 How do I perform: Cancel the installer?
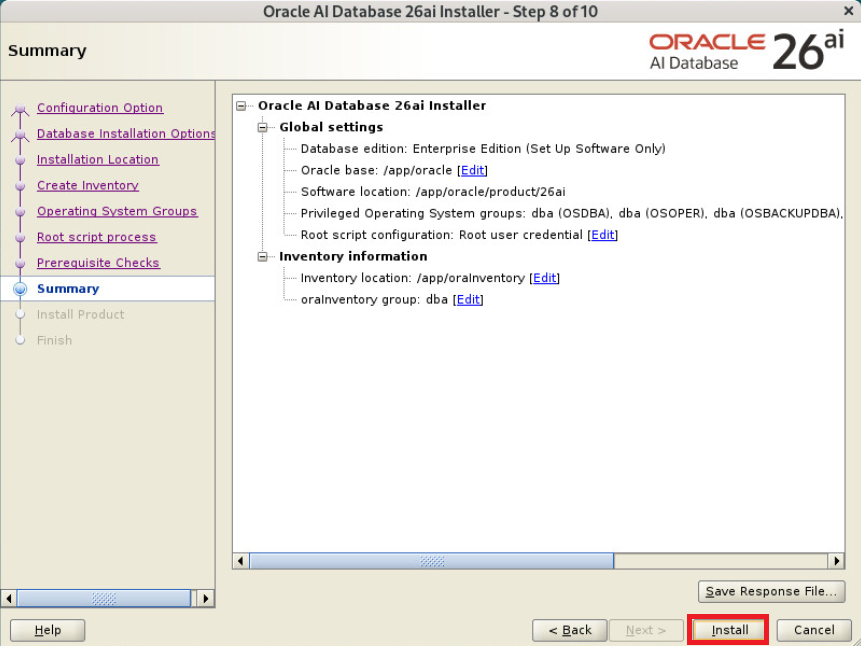(814, 630)
